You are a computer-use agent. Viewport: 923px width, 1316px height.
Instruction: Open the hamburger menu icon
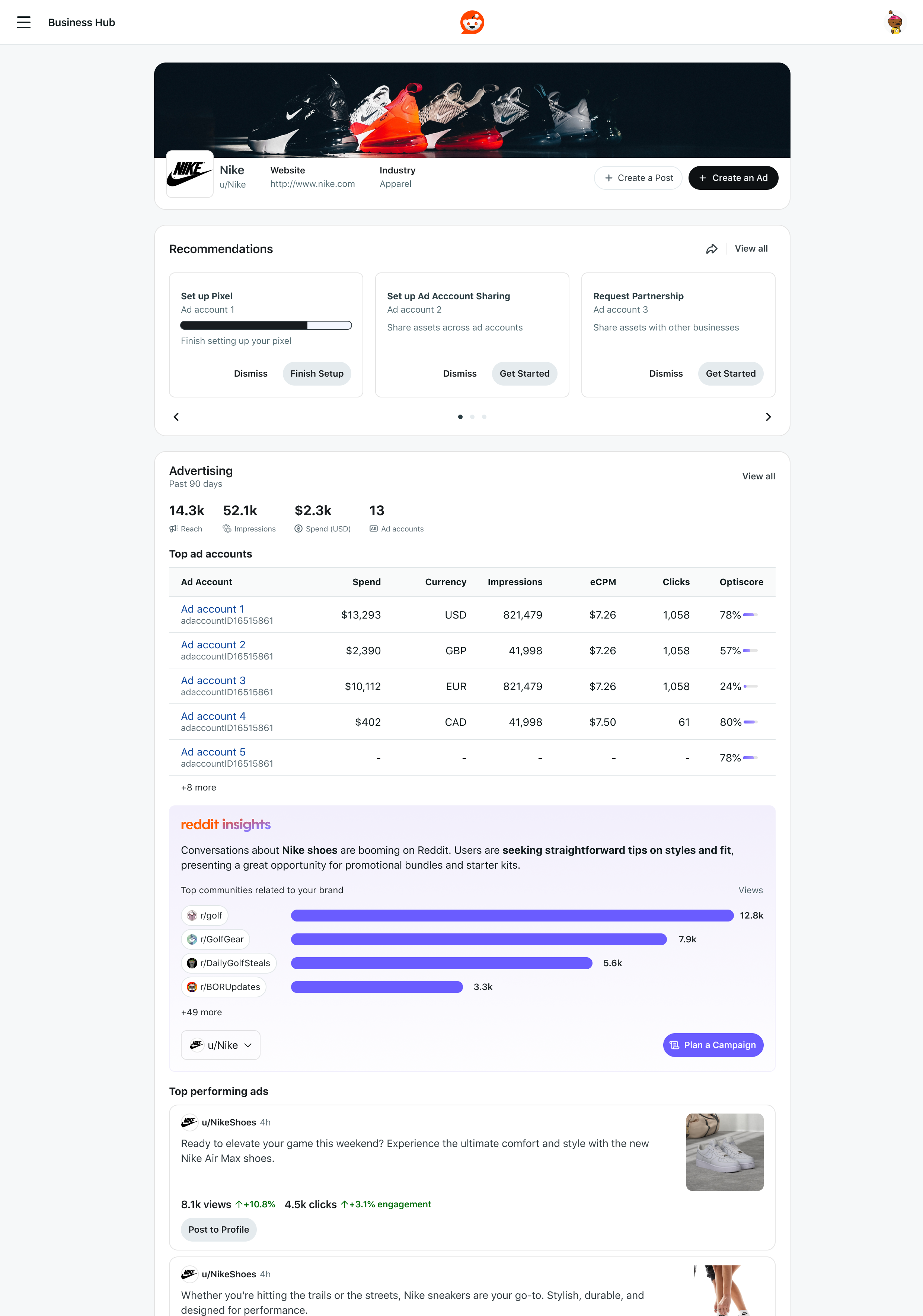click(x=23, y=22)
